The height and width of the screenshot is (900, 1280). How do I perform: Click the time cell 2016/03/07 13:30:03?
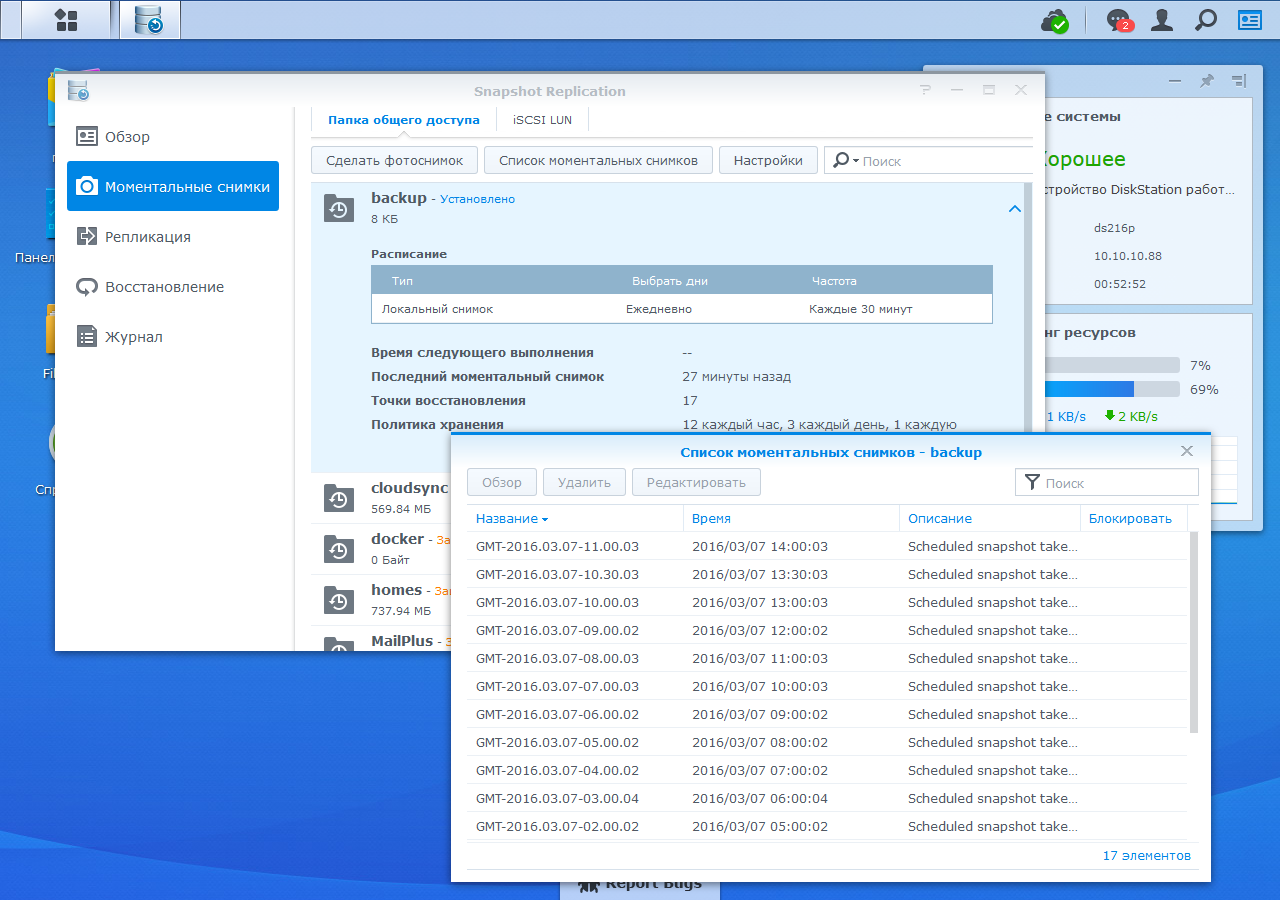coord(760,575)
